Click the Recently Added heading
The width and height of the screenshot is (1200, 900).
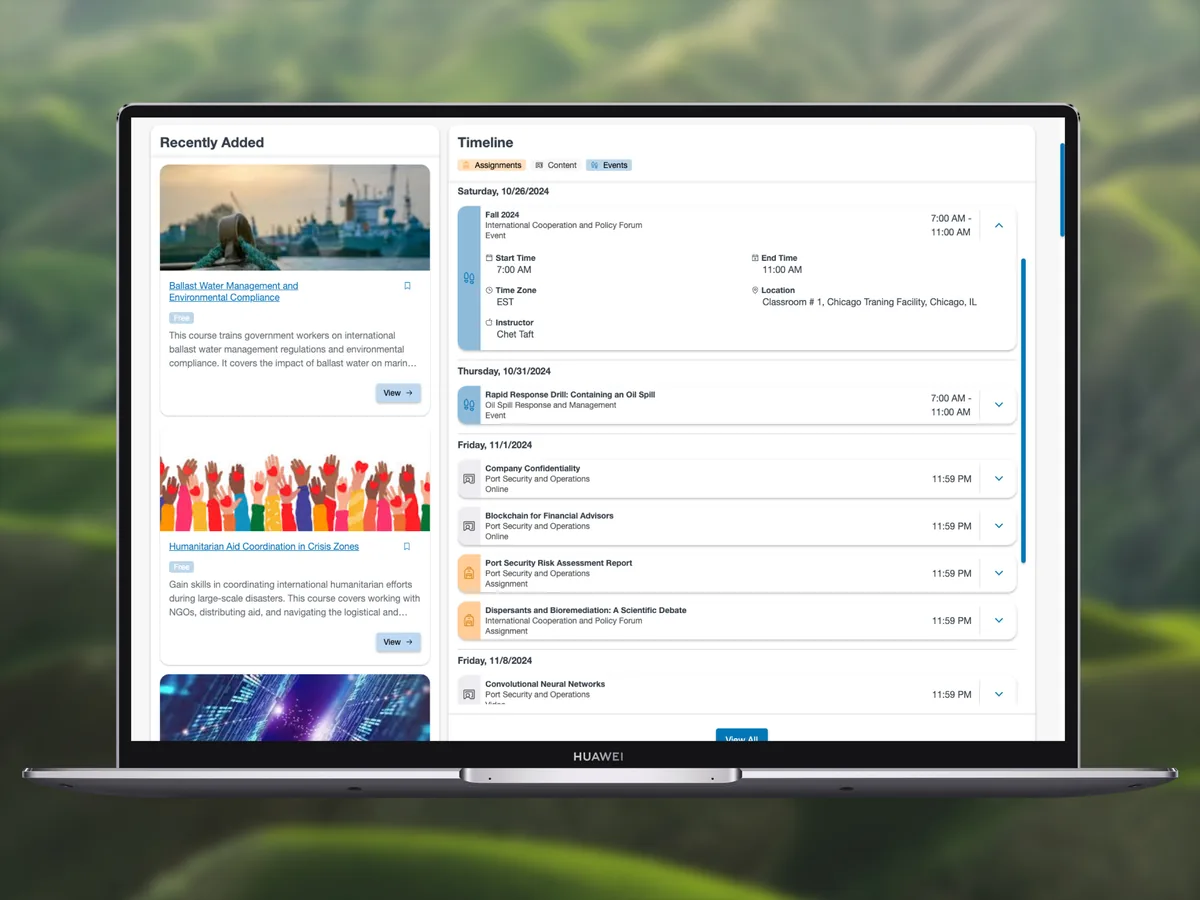pos(212,143)
